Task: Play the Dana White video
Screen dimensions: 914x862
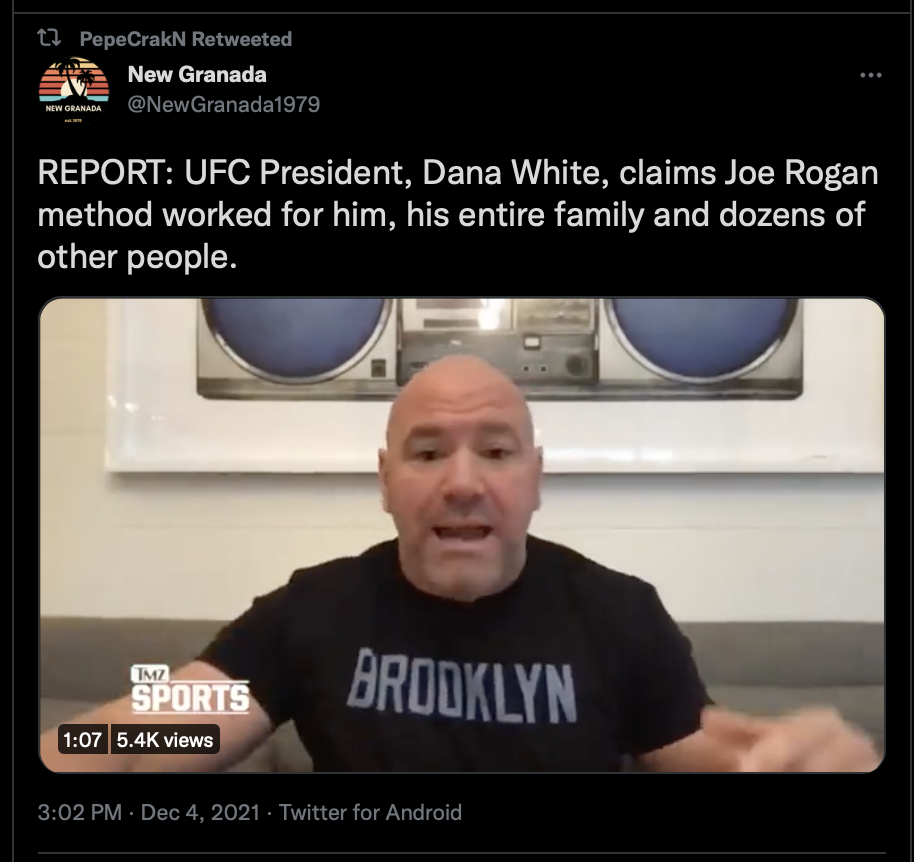Action: [x=462, y=535]
